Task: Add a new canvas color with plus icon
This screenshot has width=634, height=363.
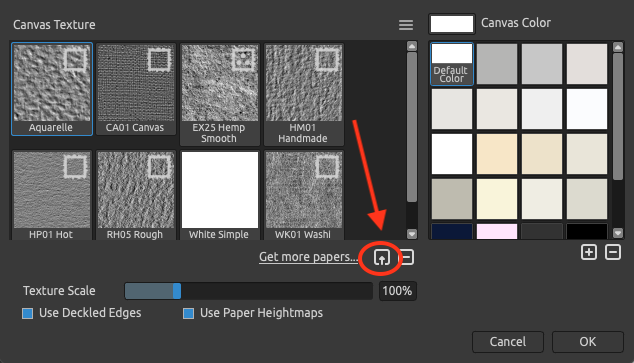Action: [x=589, y=252]
